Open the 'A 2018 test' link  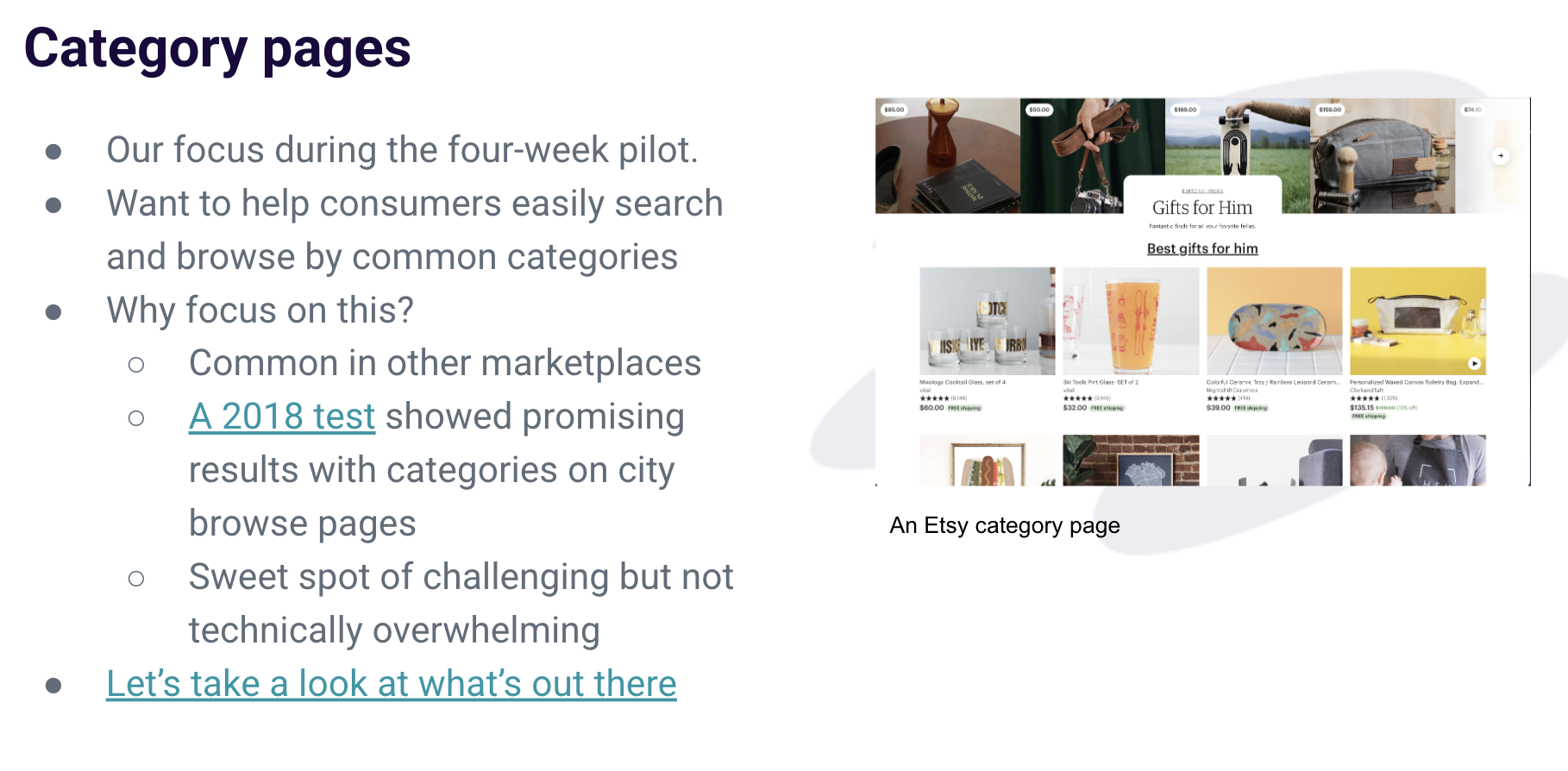tap(282, 417)
